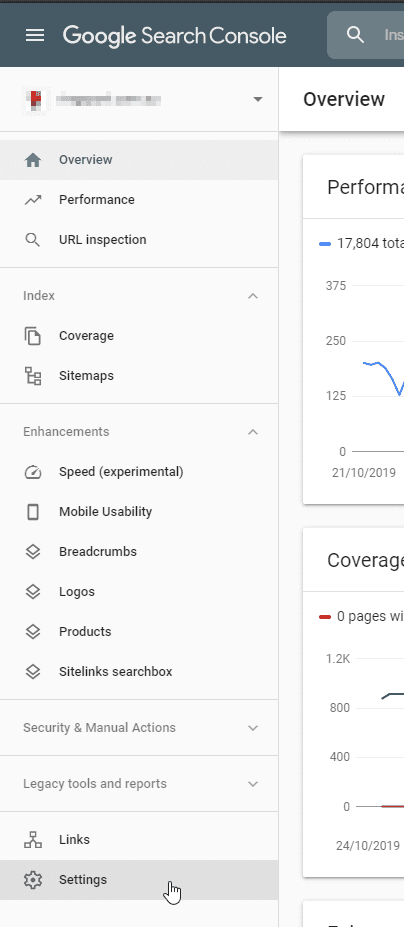The height and width of the screenshot is (927, 404).
Task: Click the search magnifier icon
Action: (x=355, y=35)
